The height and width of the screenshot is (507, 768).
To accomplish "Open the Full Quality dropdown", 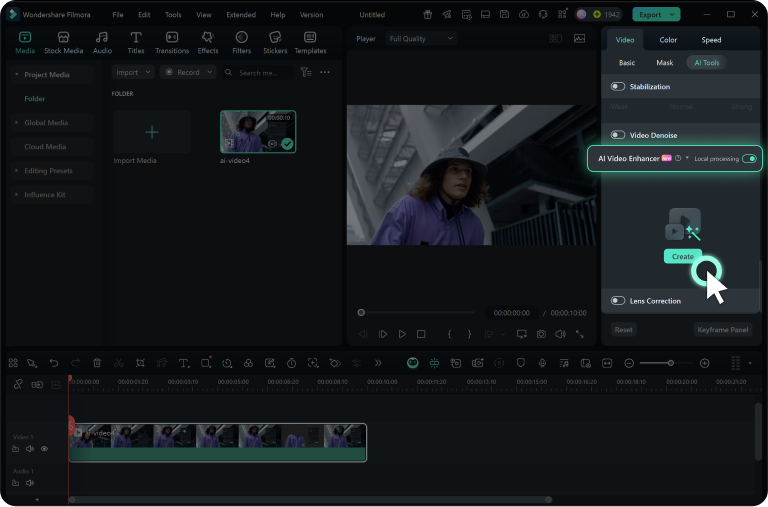I will coord(421,39).
